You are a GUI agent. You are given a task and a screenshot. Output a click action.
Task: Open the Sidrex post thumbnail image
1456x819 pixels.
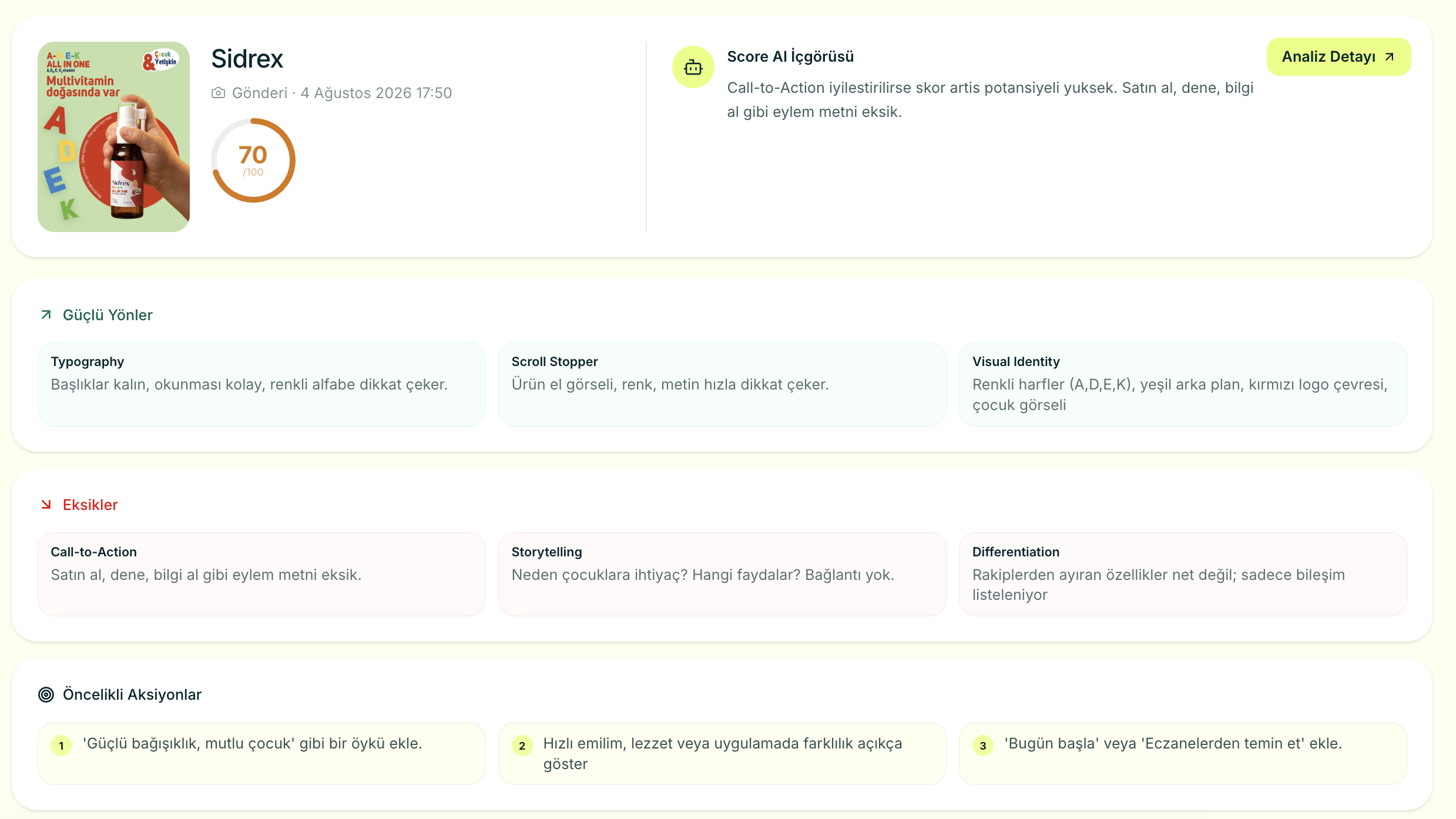113,137
